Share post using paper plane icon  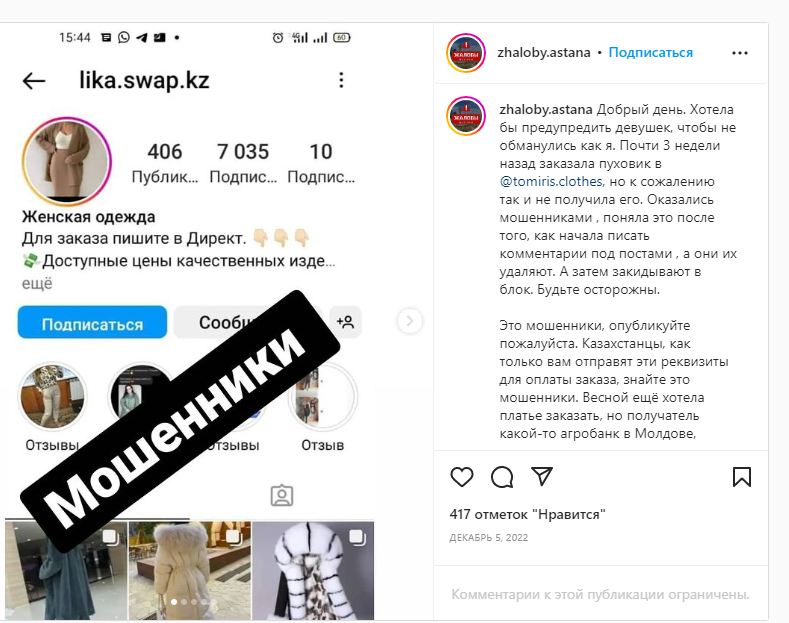pyautogui.click(x=542, y=476)
